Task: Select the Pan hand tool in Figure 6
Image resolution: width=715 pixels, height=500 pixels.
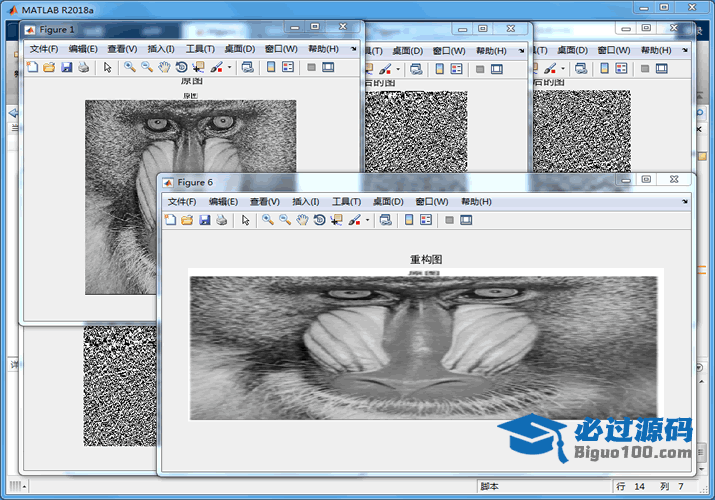Action: [x=302, y=220]
